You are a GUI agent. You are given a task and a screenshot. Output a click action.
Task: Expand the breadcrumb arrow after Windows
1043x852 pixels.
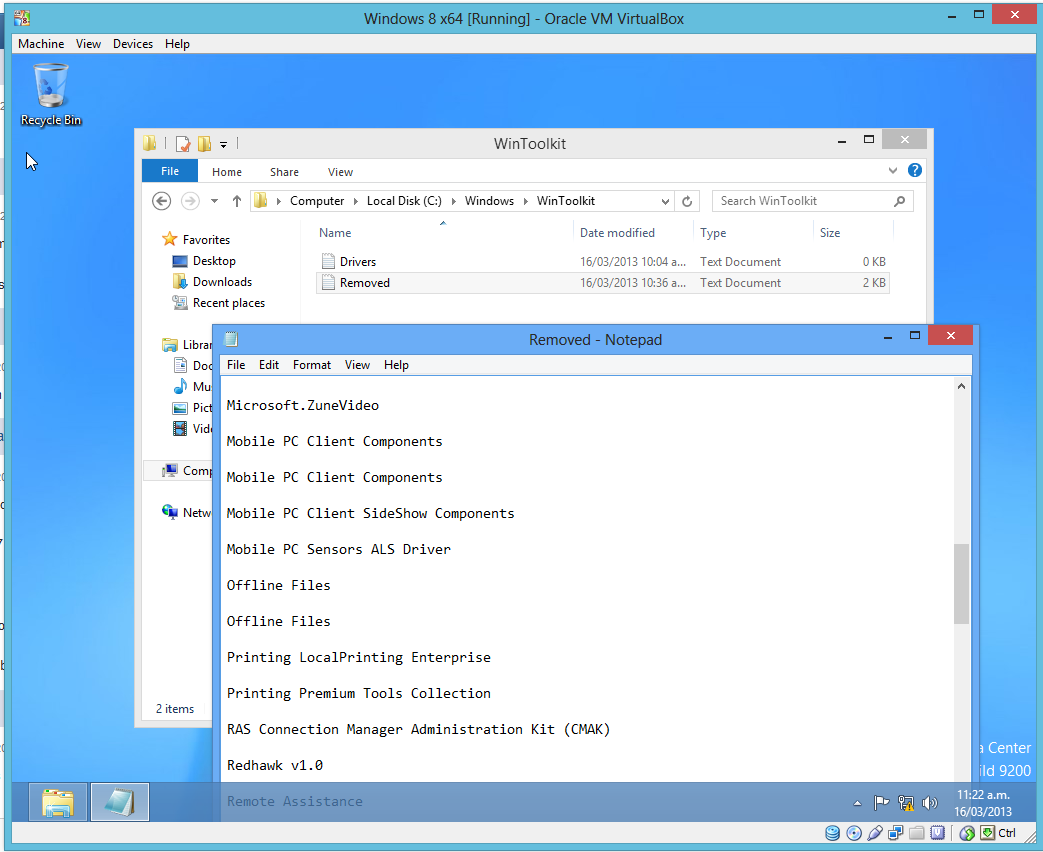point(525,201)
